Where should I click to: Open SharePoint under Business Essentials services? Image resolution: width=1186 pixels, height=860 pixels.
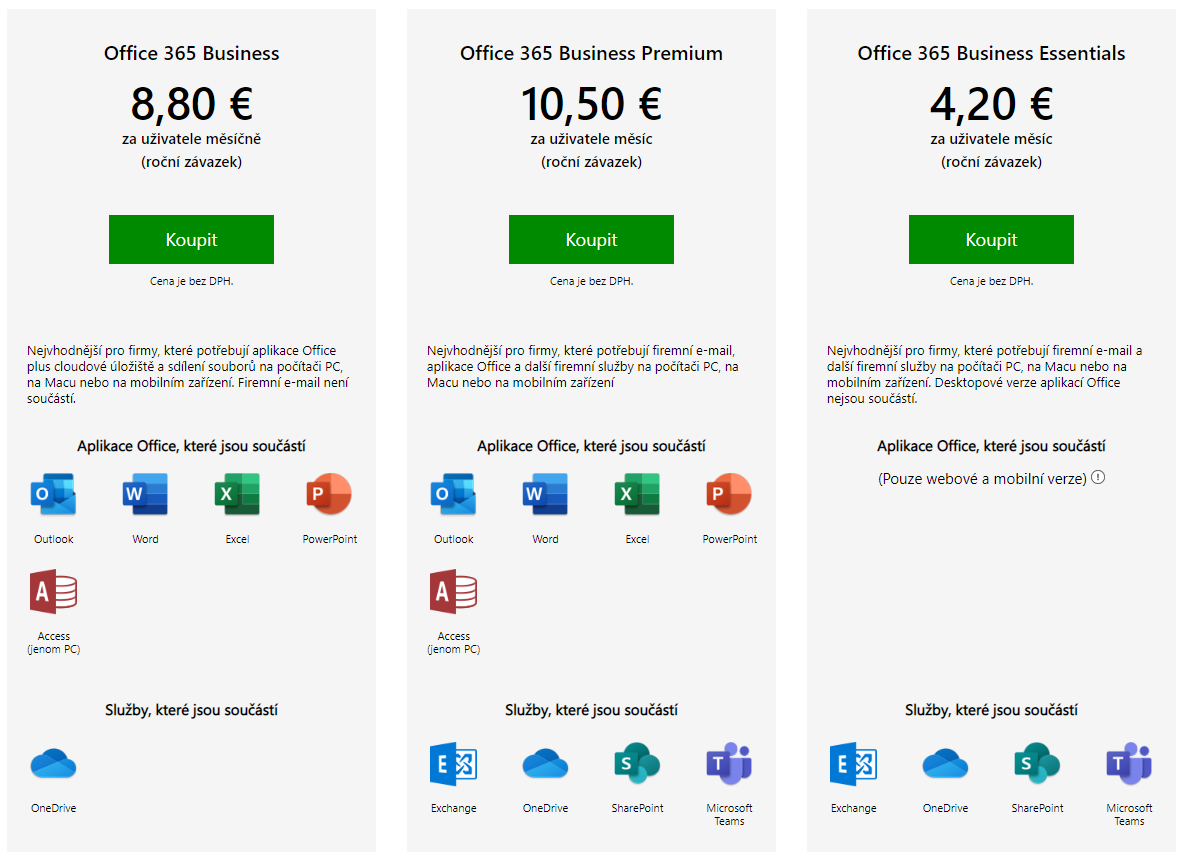tap(1037, 763)
